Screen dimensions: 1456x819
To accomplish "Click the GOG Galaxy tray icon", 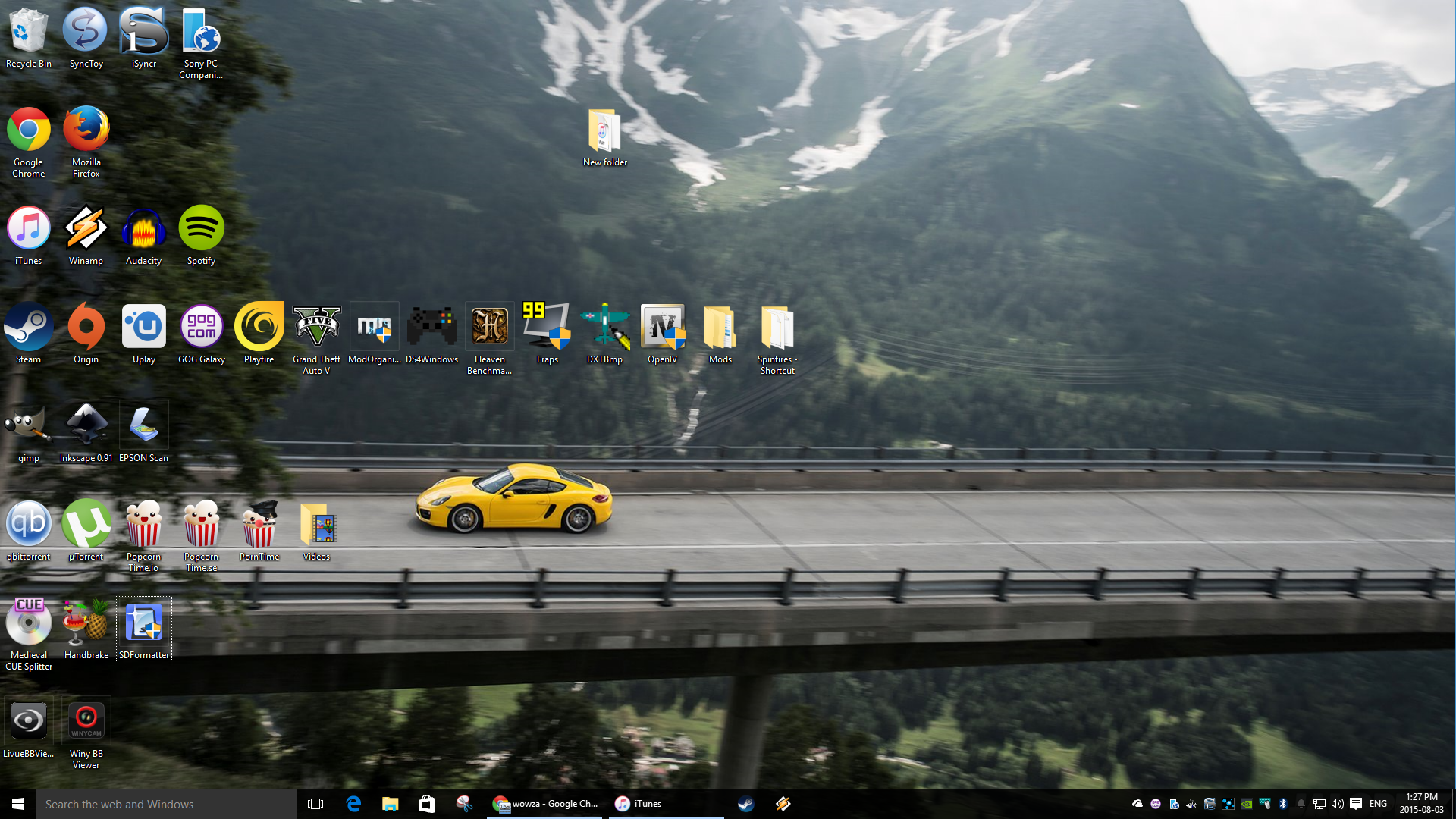I will coord(1156,804).
